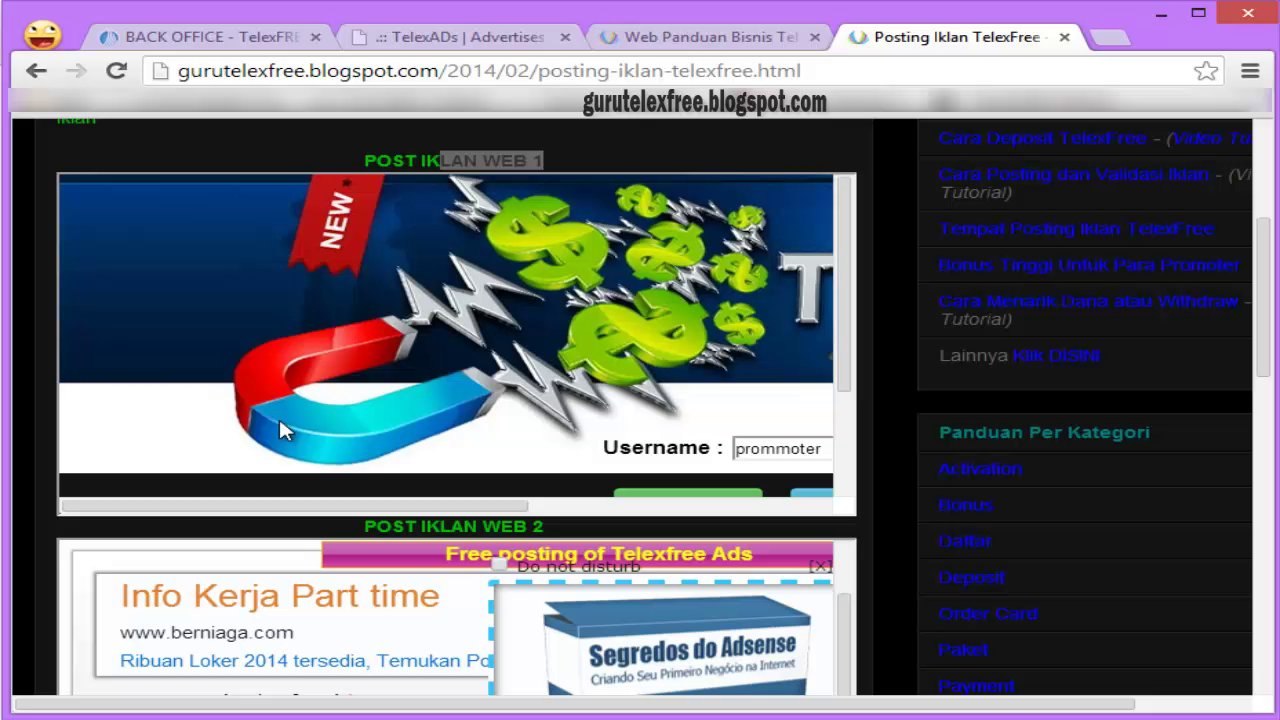The width and height of the screenshot is (1280, 720).
Task: Close the Posting Iklan TelexFree tab
Action: point(1064,37)
